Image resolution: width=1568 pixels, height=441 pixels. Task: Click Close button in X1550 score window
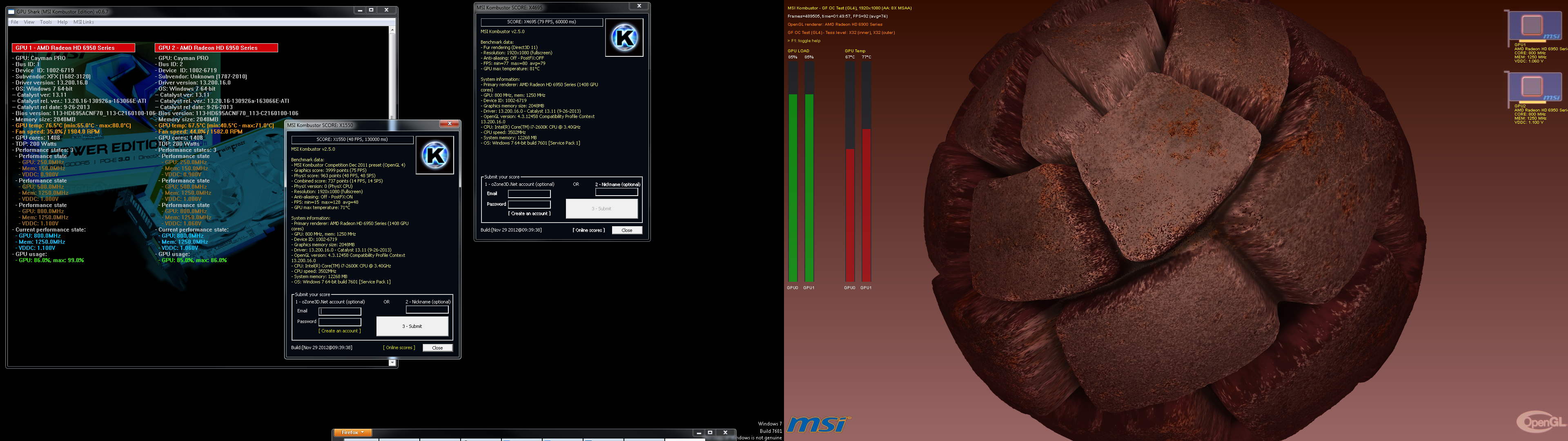pos(438,348)
